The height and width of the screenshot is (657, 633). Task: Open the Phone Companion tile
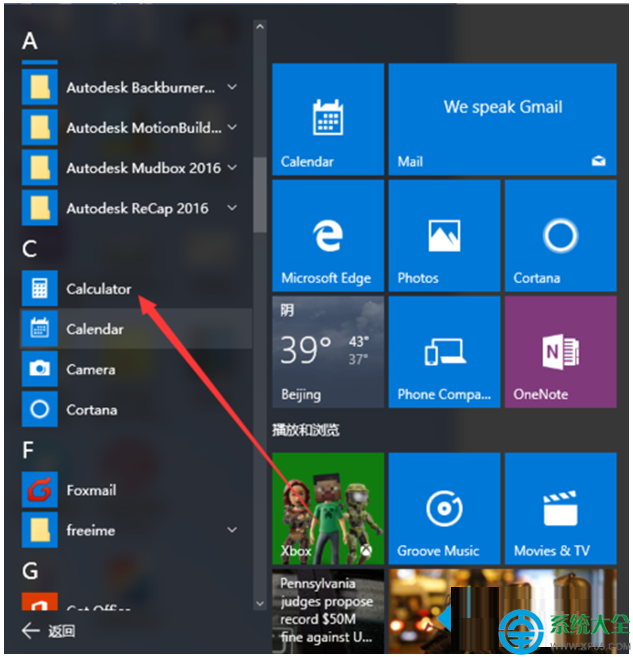[444, 352]
